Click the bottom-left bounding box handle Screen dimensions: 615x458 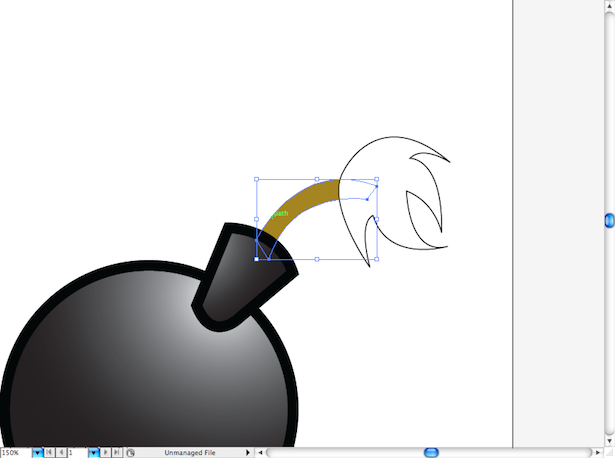pos(257,259)
